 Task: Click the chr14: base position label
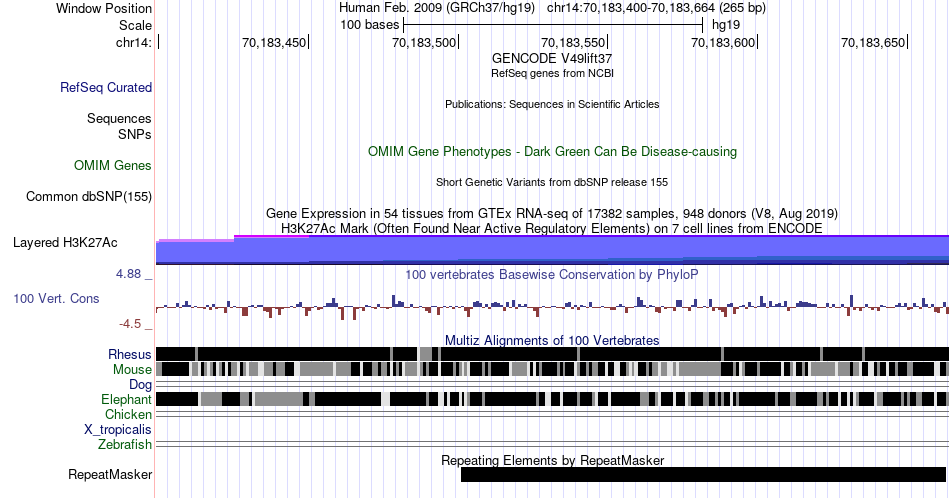point(133,42)
